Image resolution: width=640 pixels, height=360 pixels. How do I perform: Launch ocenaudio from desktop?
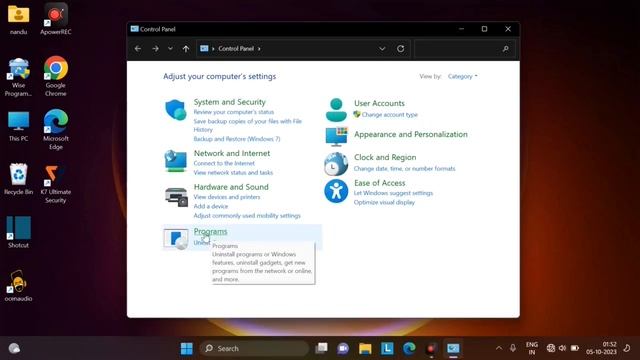click(18, 286)
